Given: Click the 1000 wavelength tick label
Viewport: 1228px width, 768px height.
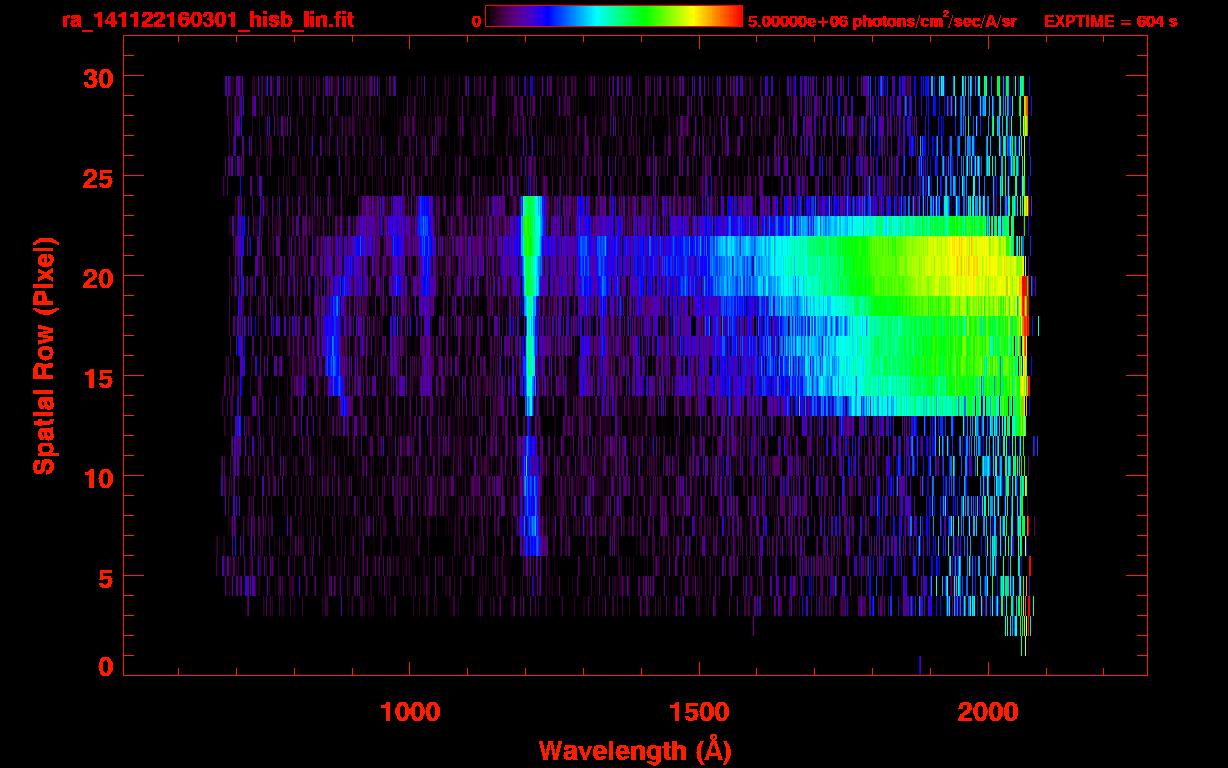Looking at the screenshot, I should (x=410, y=711).
